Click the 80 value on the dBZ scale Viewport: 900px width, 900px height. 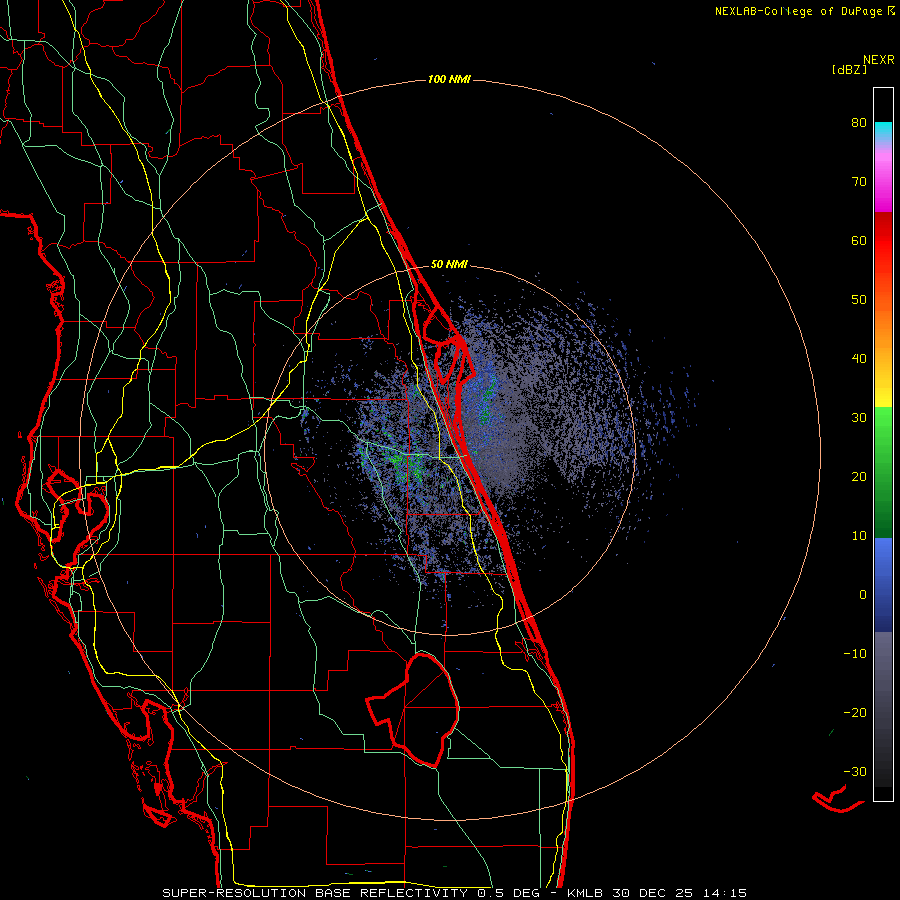(x=859, y=123)
